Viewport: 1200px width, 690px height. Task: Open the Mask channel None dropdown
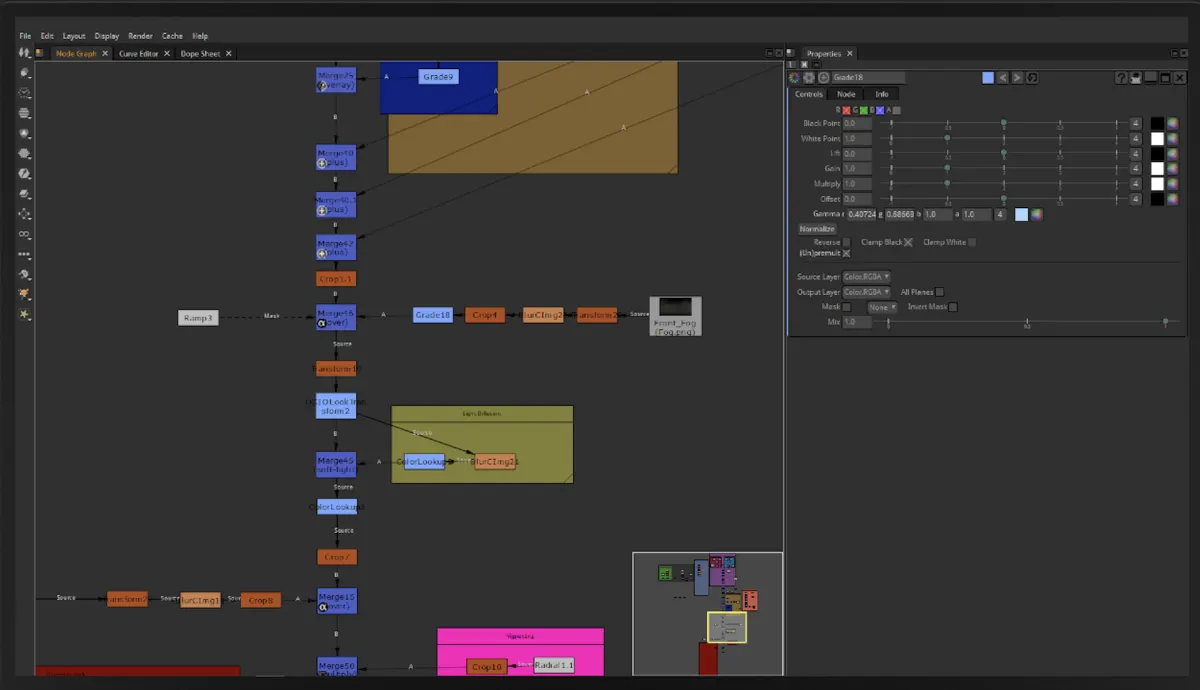coord(882,307)
